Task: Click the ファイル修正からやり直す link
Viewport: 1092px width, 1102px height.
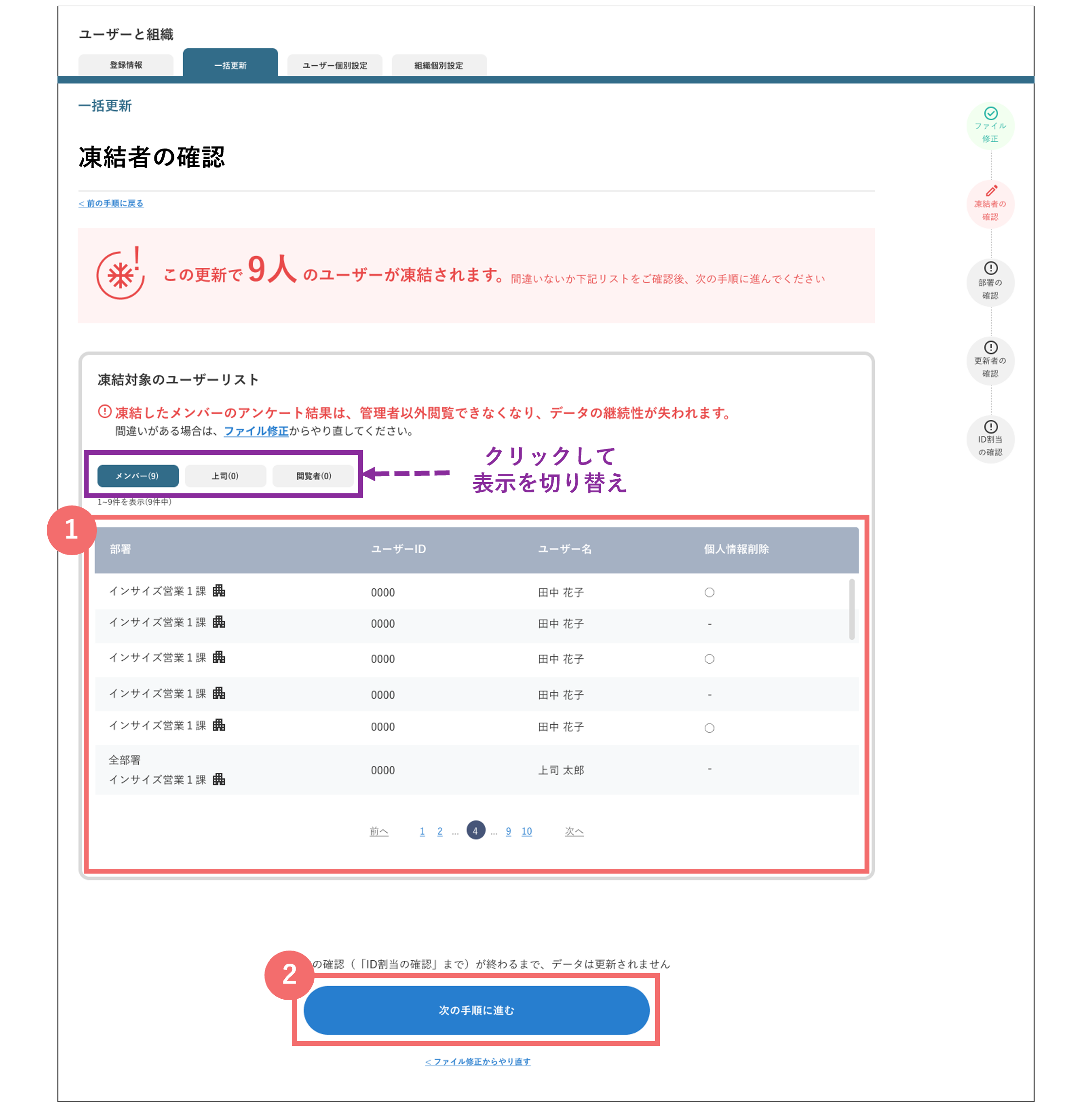Action: click(478, 1062)
